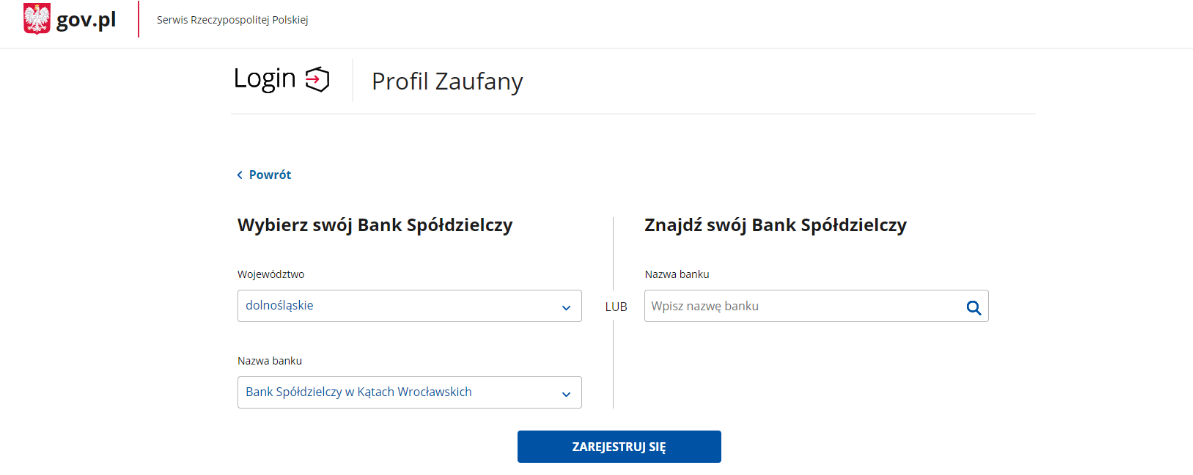Click the Znajdź swój Bank Spółdzielczy heading
This screenshot has height=475, width=1193.
pyautogui.click(x=775, y=226)
